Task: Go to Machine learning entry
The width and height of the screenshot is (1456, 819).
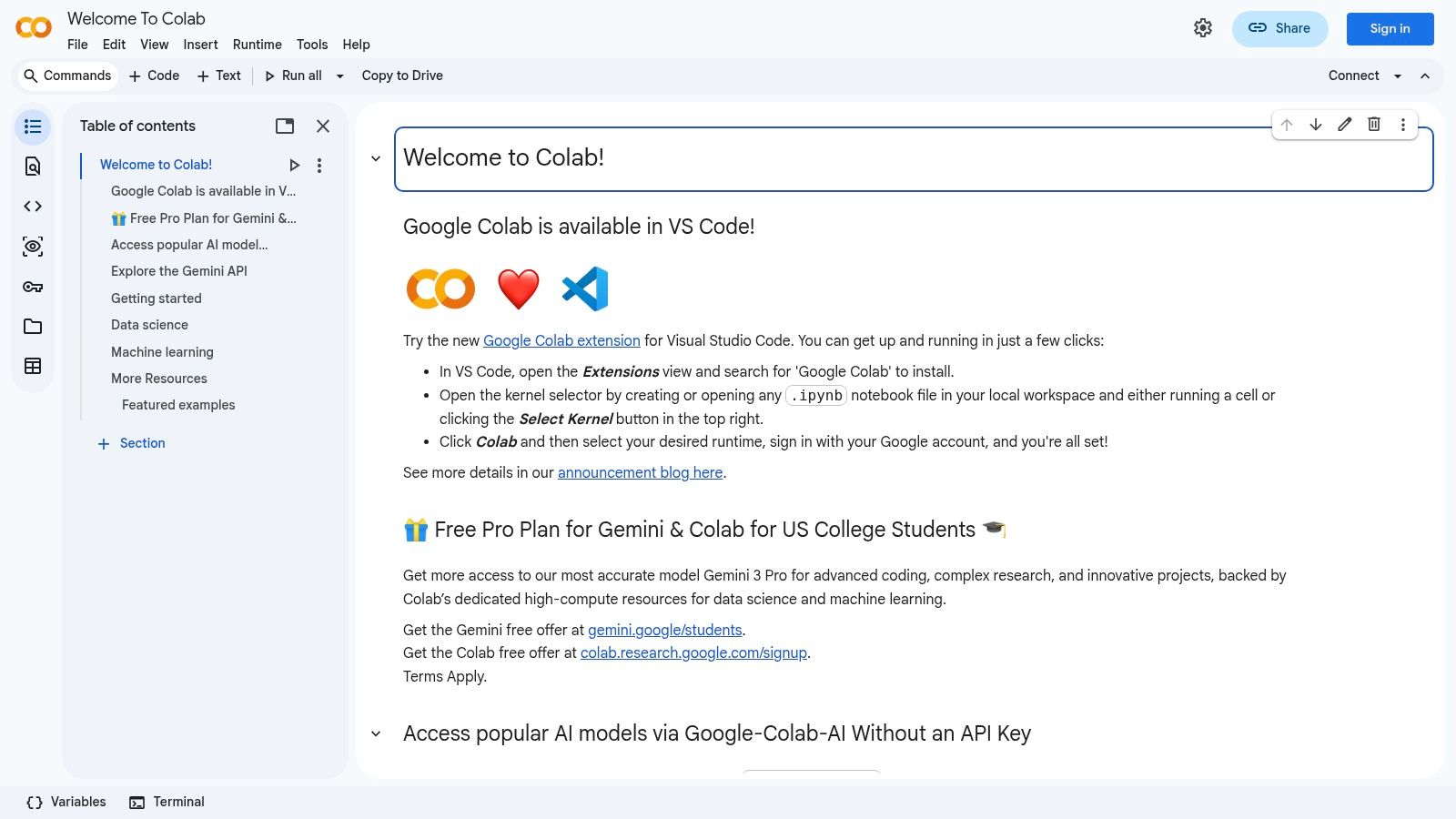Action: tap(162, 352)
